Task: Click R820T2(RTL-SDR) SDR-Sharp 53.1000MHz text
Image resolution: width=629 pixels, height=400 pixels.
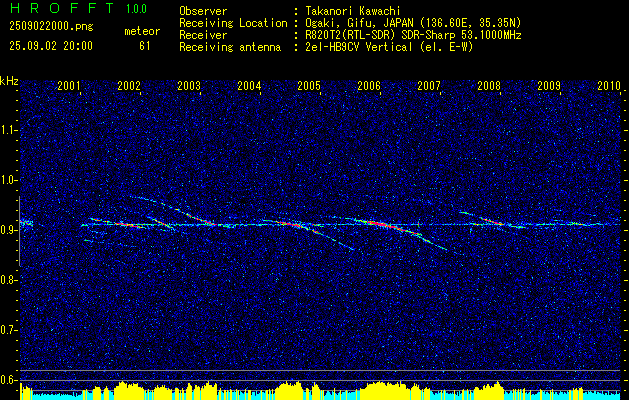Action: pos(413,35)
